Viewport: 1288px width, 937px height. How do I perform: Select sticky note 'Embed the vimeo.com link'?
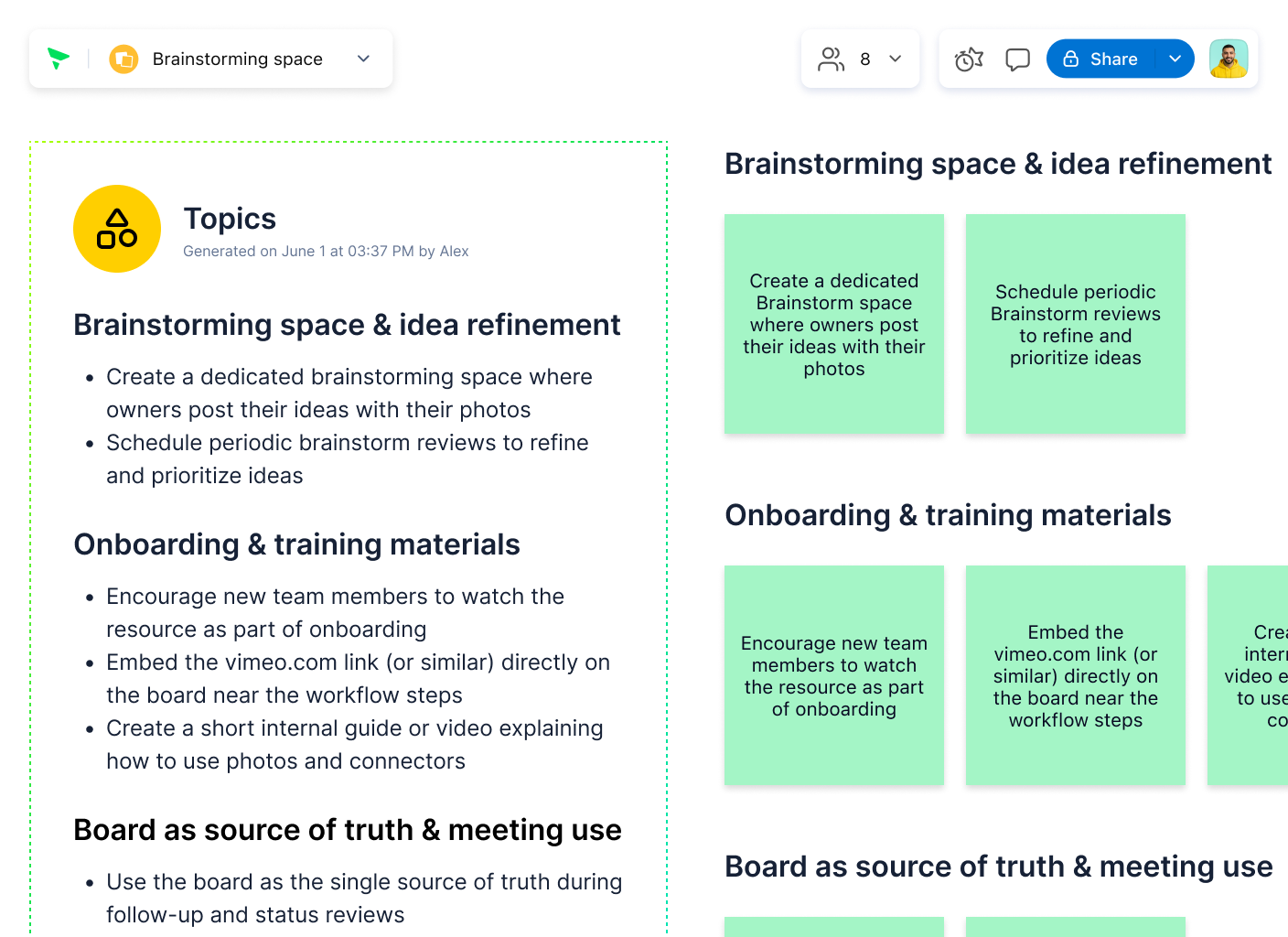coord(1076,675)
